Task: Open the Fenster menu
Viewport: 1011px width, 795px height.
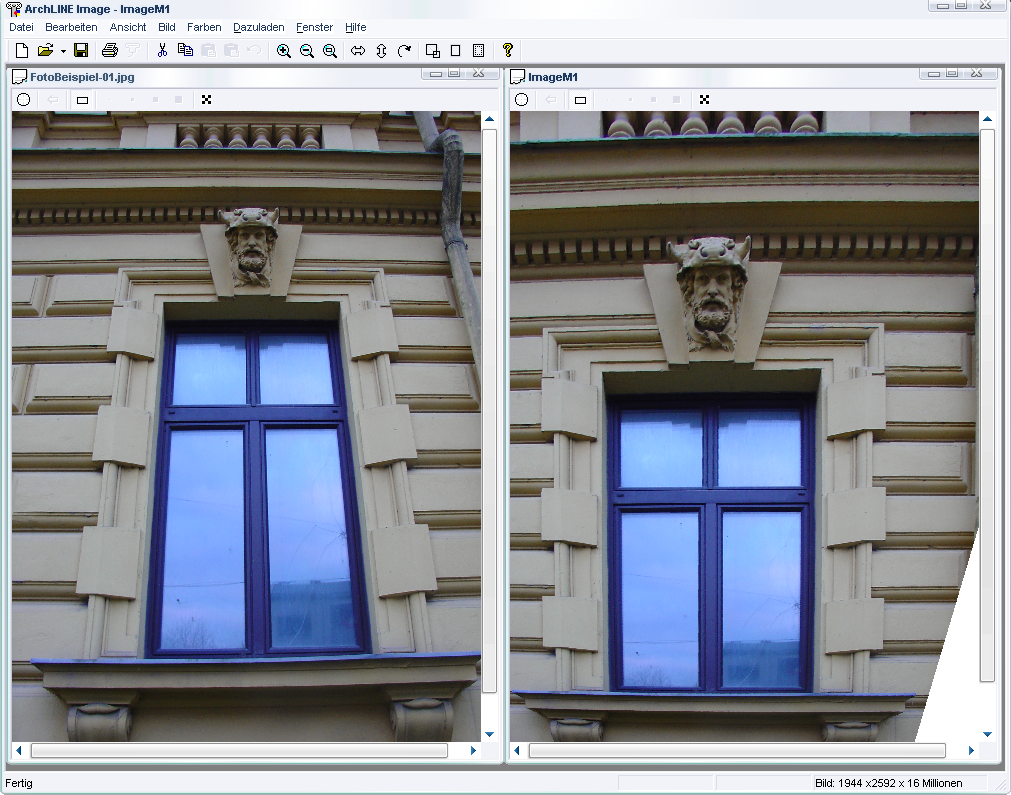Action: [315, 27]
